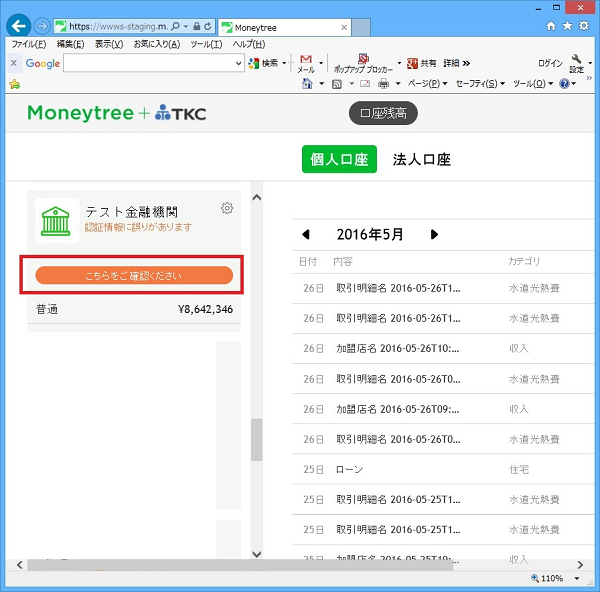Click the orange こちらをご確認ください button
600x592 pixels.
(x=134, y=276)
